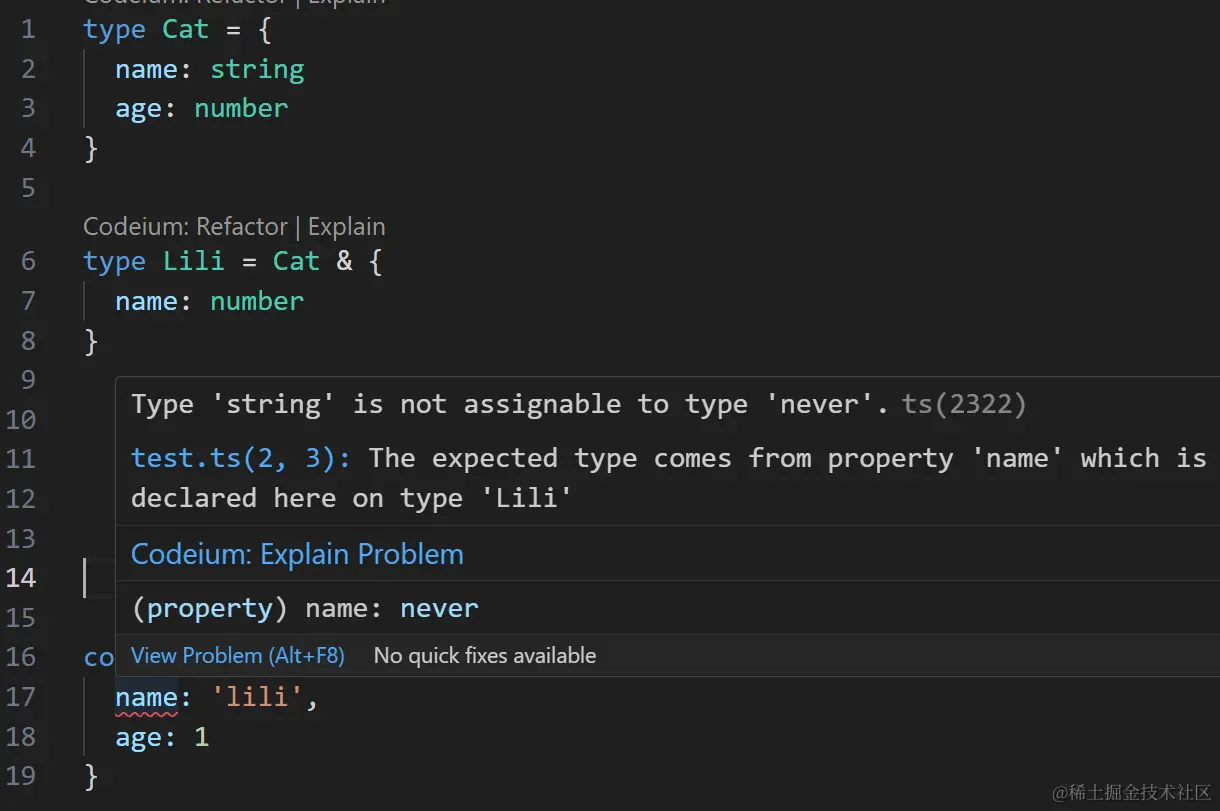Click View Problem (Alt+F8) link
The width and height of the screenshot is (1220, 811).
(x=238, y=656)
